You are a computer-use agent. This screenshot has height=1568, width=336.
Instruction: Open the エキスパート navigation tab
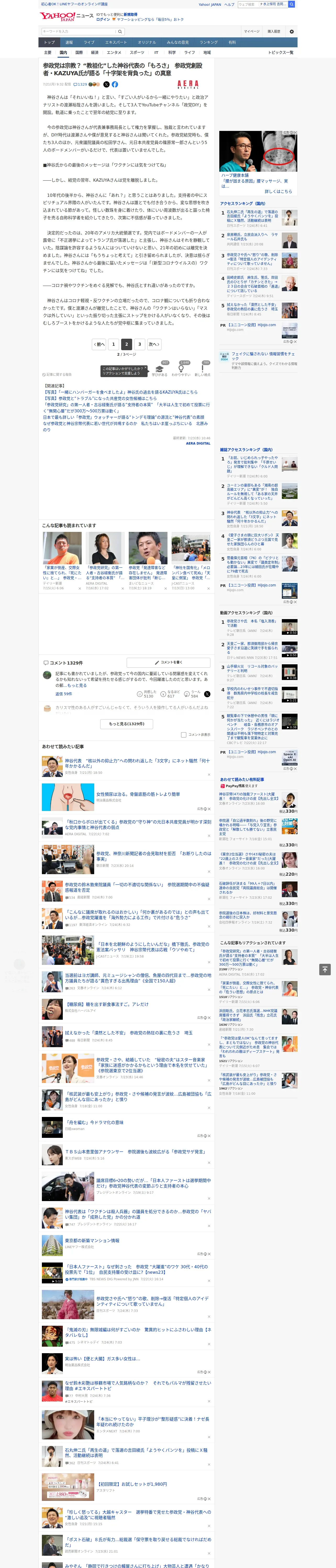point(116,43)
